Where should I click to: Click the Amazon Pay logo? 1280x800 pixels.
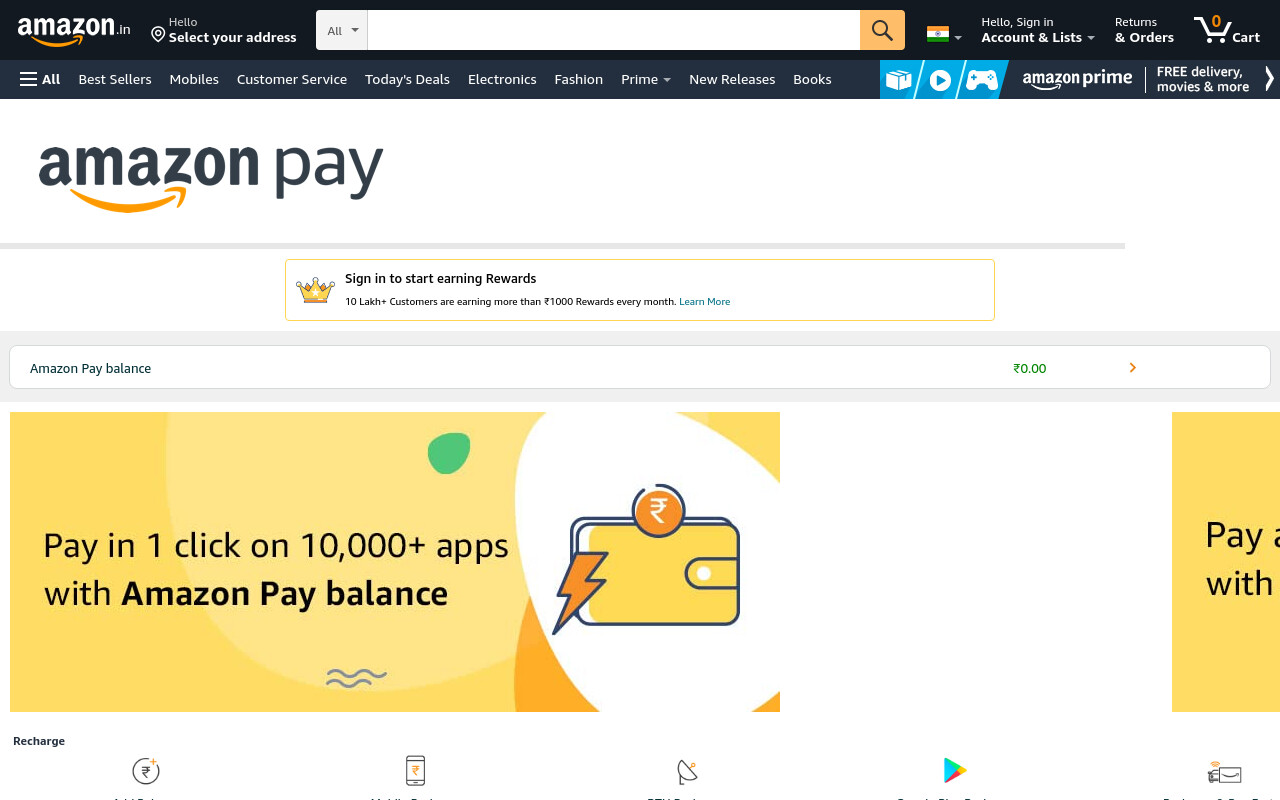211,178
